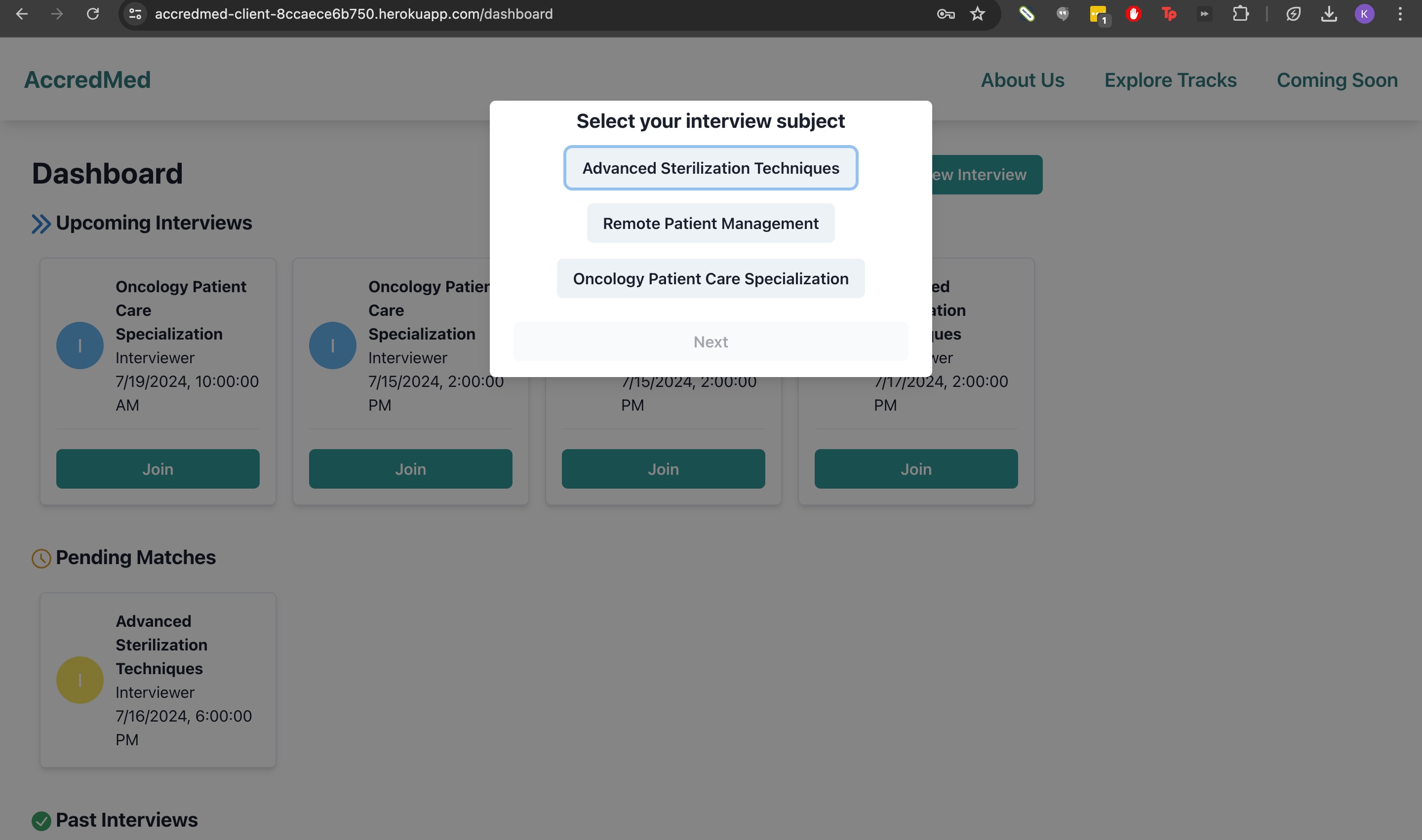Click site information icon in address bar

[135, 14]
